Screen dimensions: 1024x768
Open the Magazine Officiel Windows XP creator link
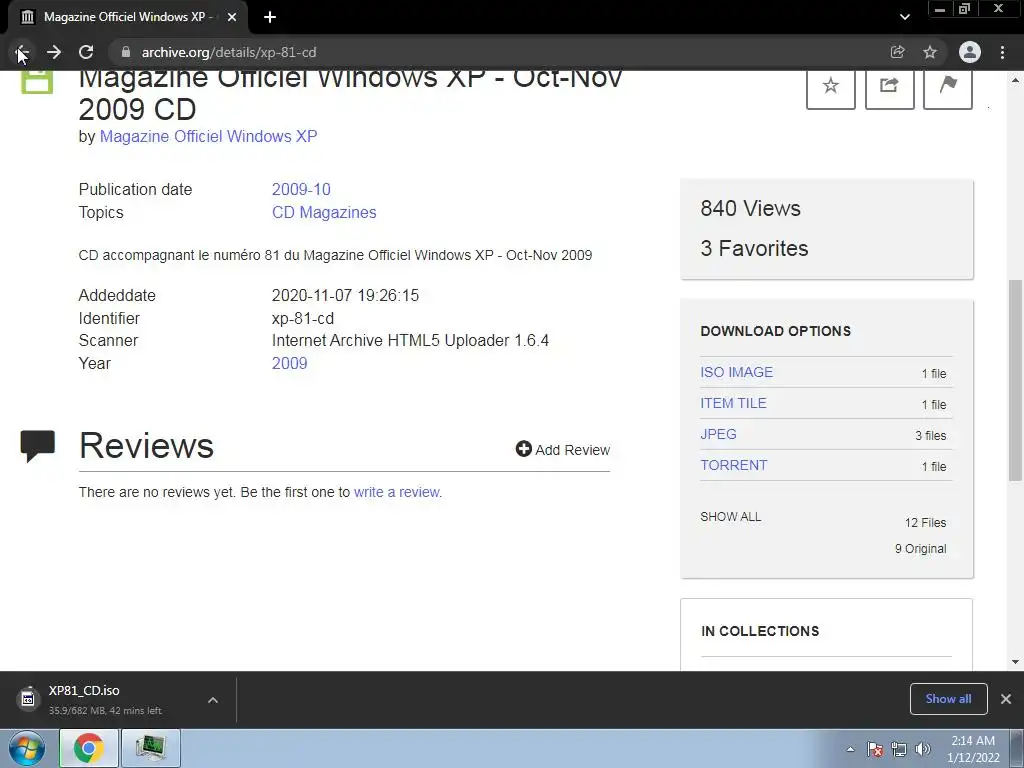[208, 136]
